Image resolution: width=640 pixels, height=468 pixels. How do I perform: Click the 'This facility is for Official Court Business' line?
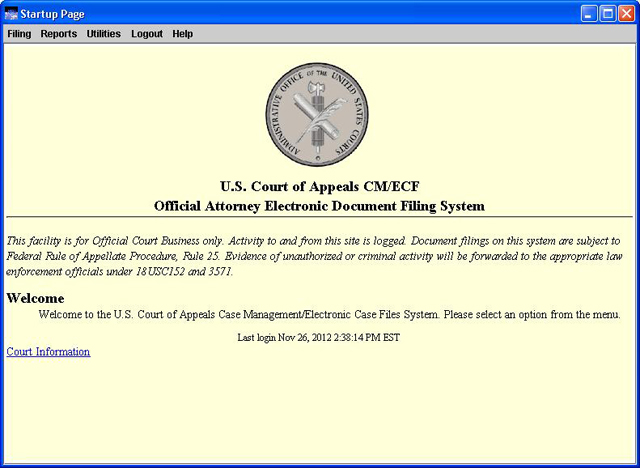tap(313, 241)
